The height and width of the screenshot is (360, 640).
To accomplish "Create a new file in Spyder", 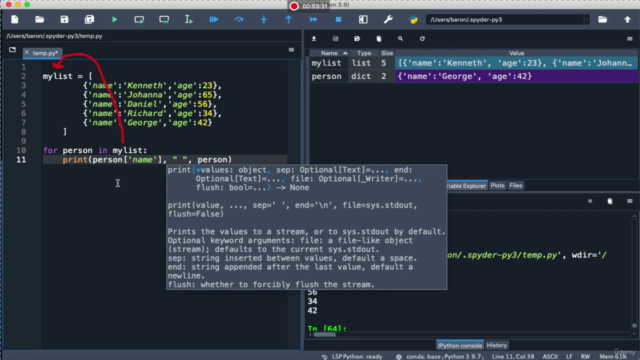I will click(x=15, y=19).
